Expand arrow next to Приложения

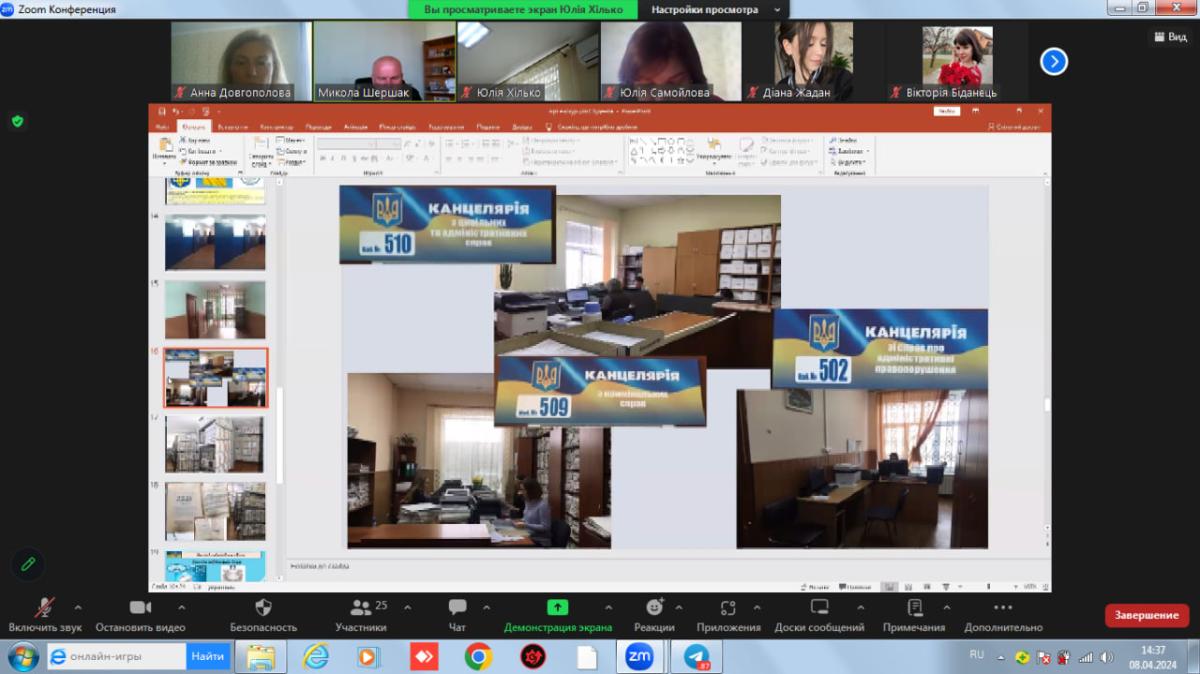(757, 607)
